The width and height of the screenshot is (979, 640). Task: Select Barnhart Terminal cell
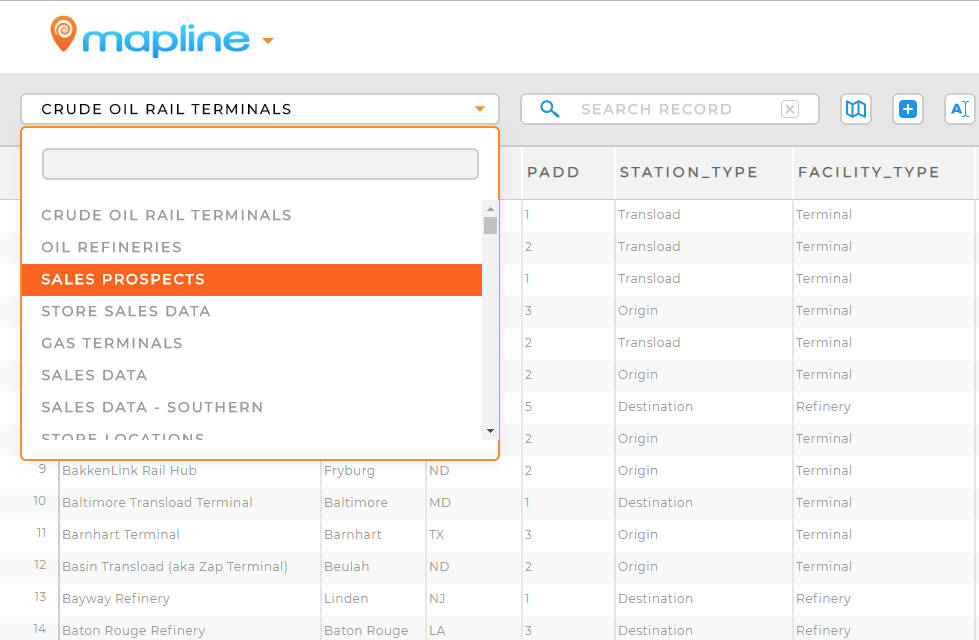tap(190, 534)
